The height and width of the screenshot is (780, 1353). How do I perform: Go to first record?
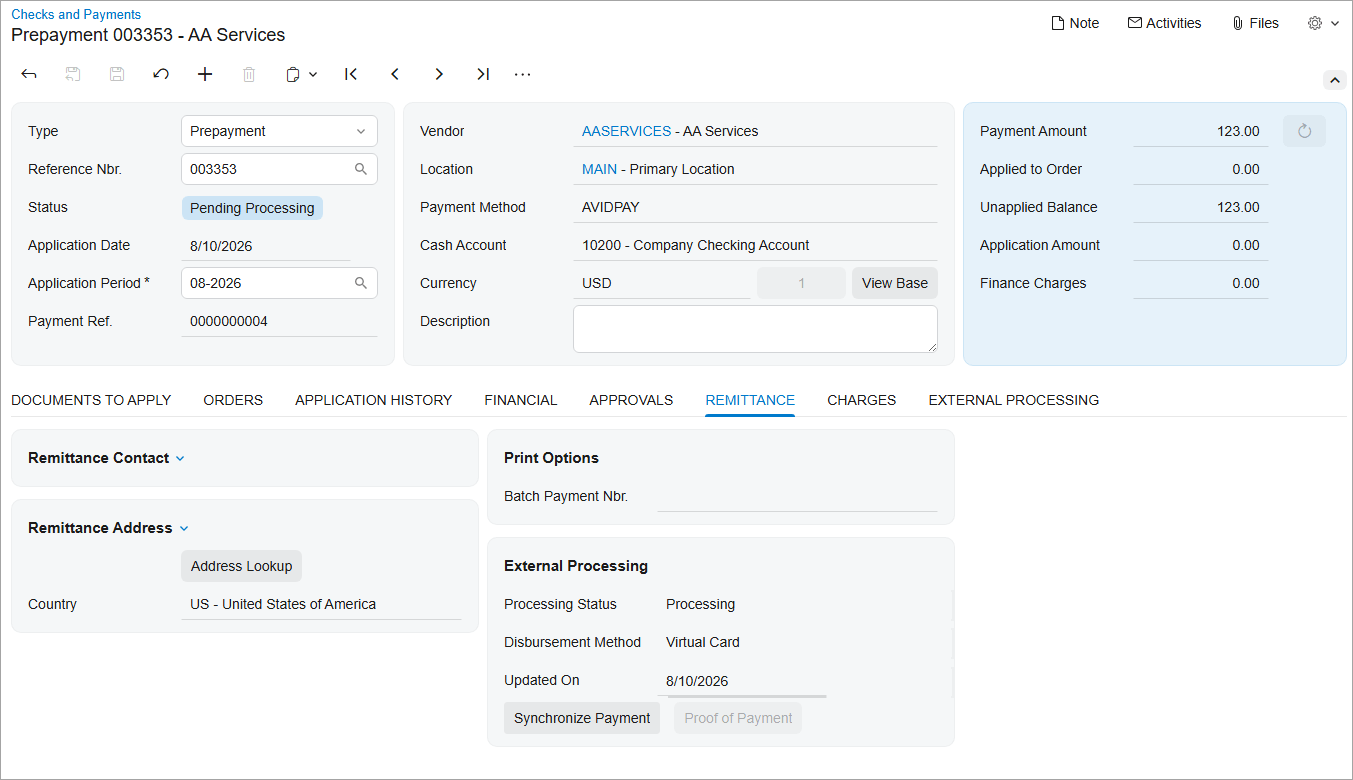coord(351,74)
